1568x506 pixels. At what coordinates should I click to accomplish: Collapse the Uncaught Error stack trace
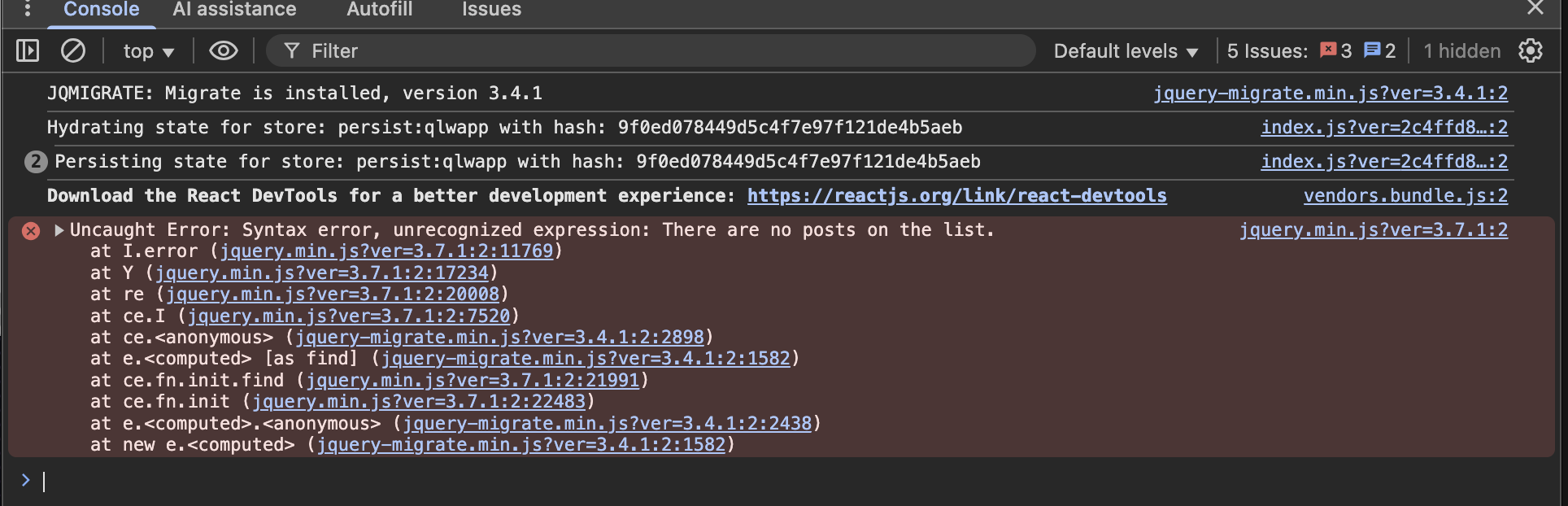[59, 230]
